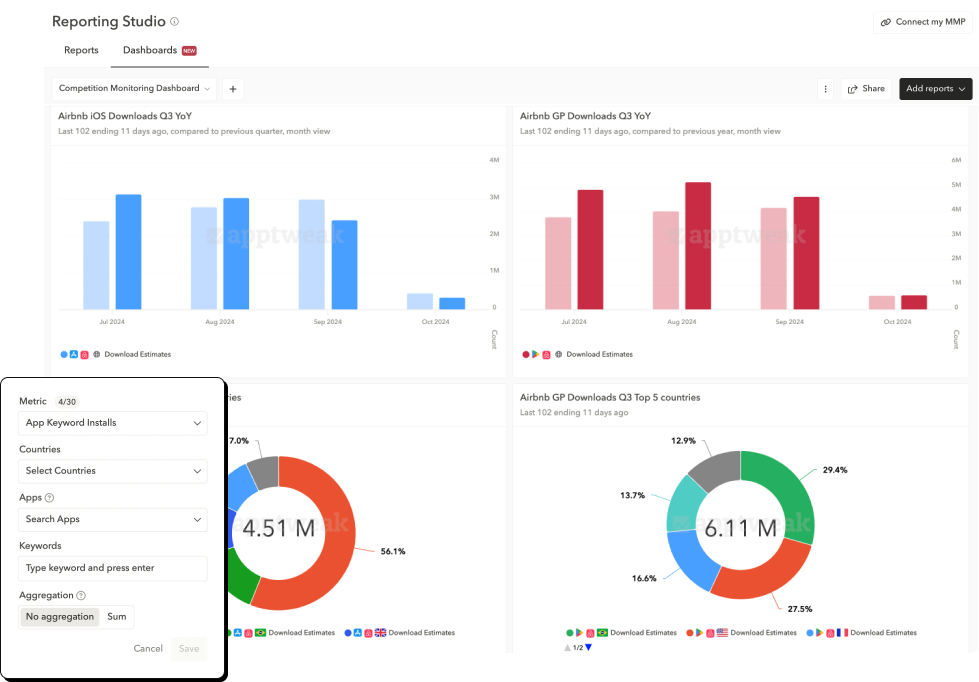Select Sum aggregation option

pyautogui.click(x=117, y=616)
